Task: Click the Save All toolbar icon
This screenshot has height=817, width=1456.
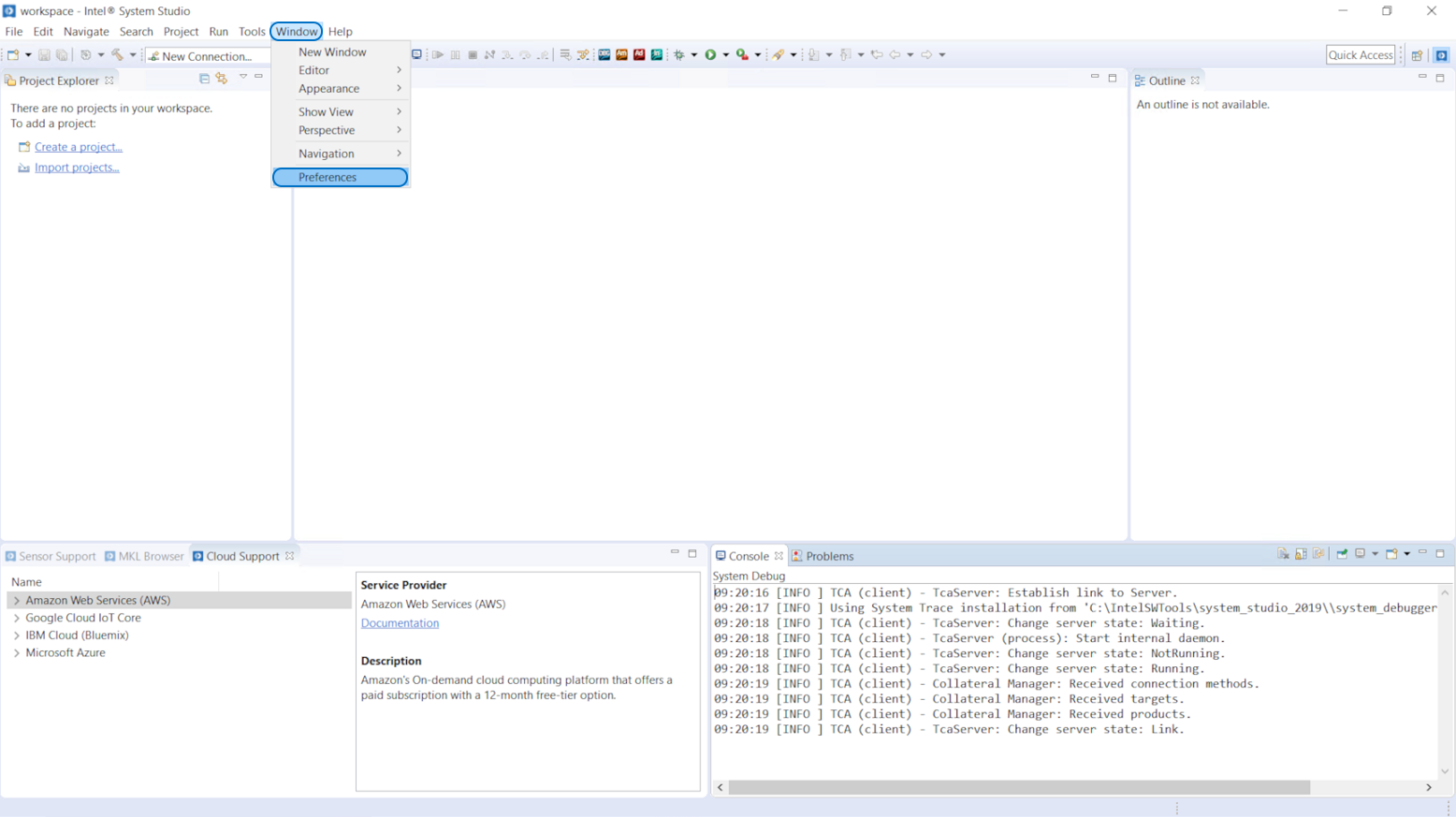Action: pyautogui.click(x=62, y=55)
